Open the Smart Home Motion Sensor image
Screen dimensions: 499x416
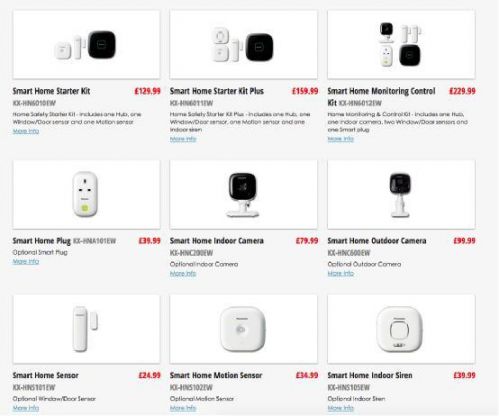pyautogui.click(x=244, y=329)
